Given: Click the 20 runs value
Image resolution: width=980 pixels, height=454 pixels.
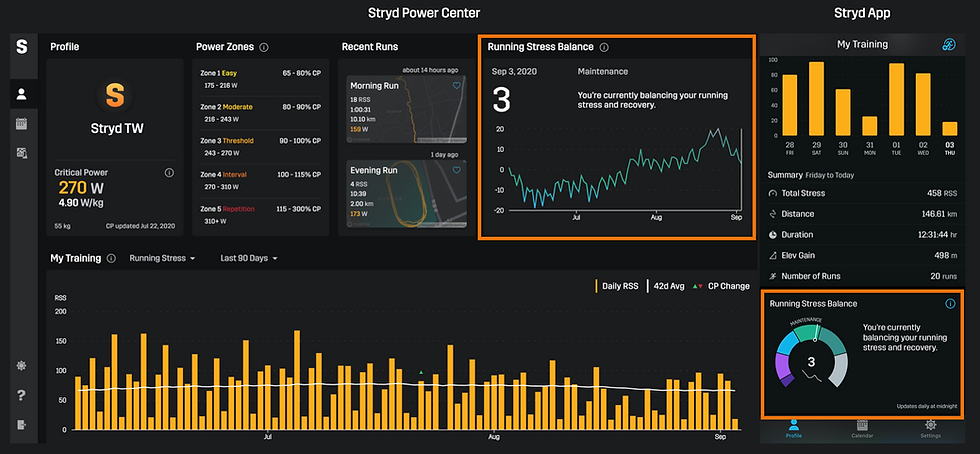Looking at the screenshot, I should 945,276.
